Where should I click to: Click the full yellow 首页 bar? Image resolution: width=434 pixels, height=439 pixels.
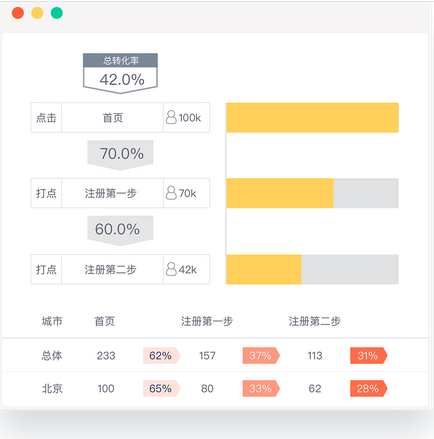pos(312,117)
